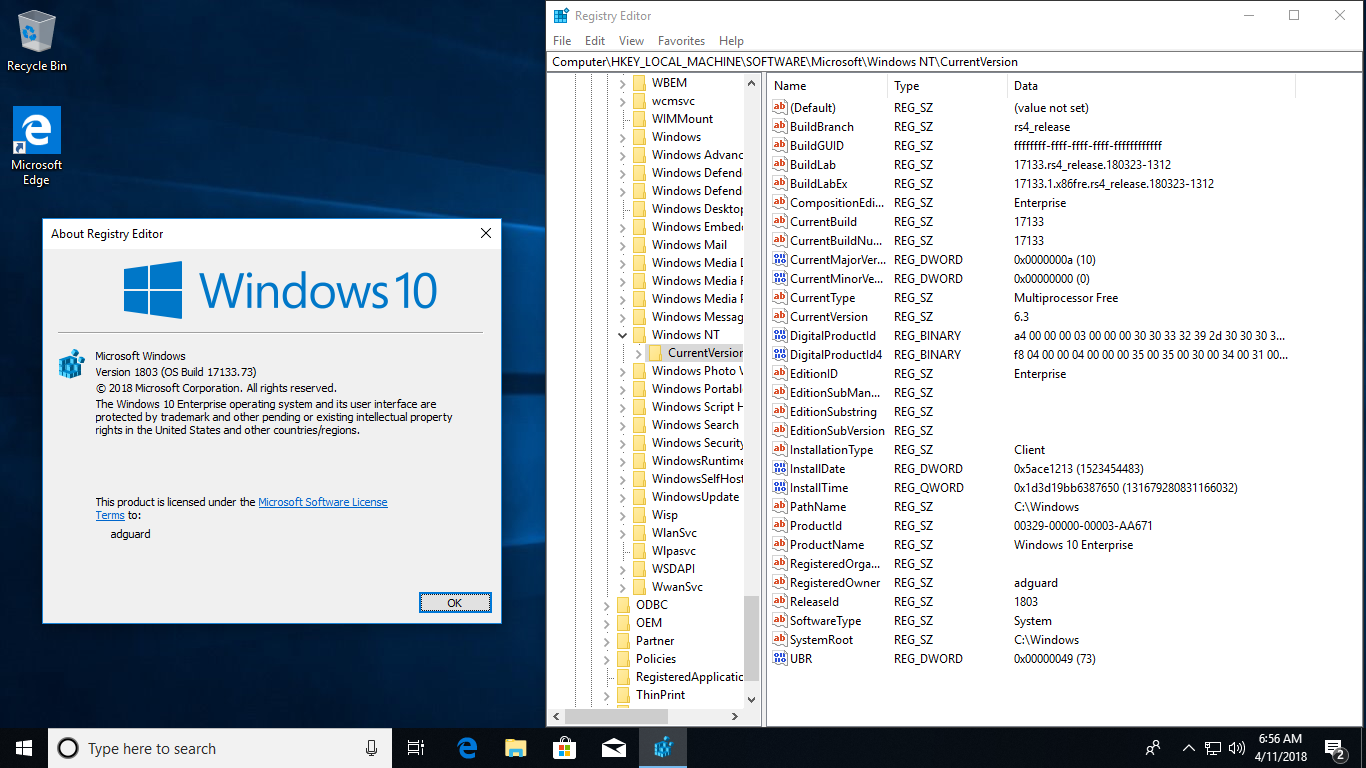Image resolution: width=1366 pixels, height=768 pixels.
Task: Click the BuildBranch value icon
Action: pyautogui.click(x=780, y=127)
